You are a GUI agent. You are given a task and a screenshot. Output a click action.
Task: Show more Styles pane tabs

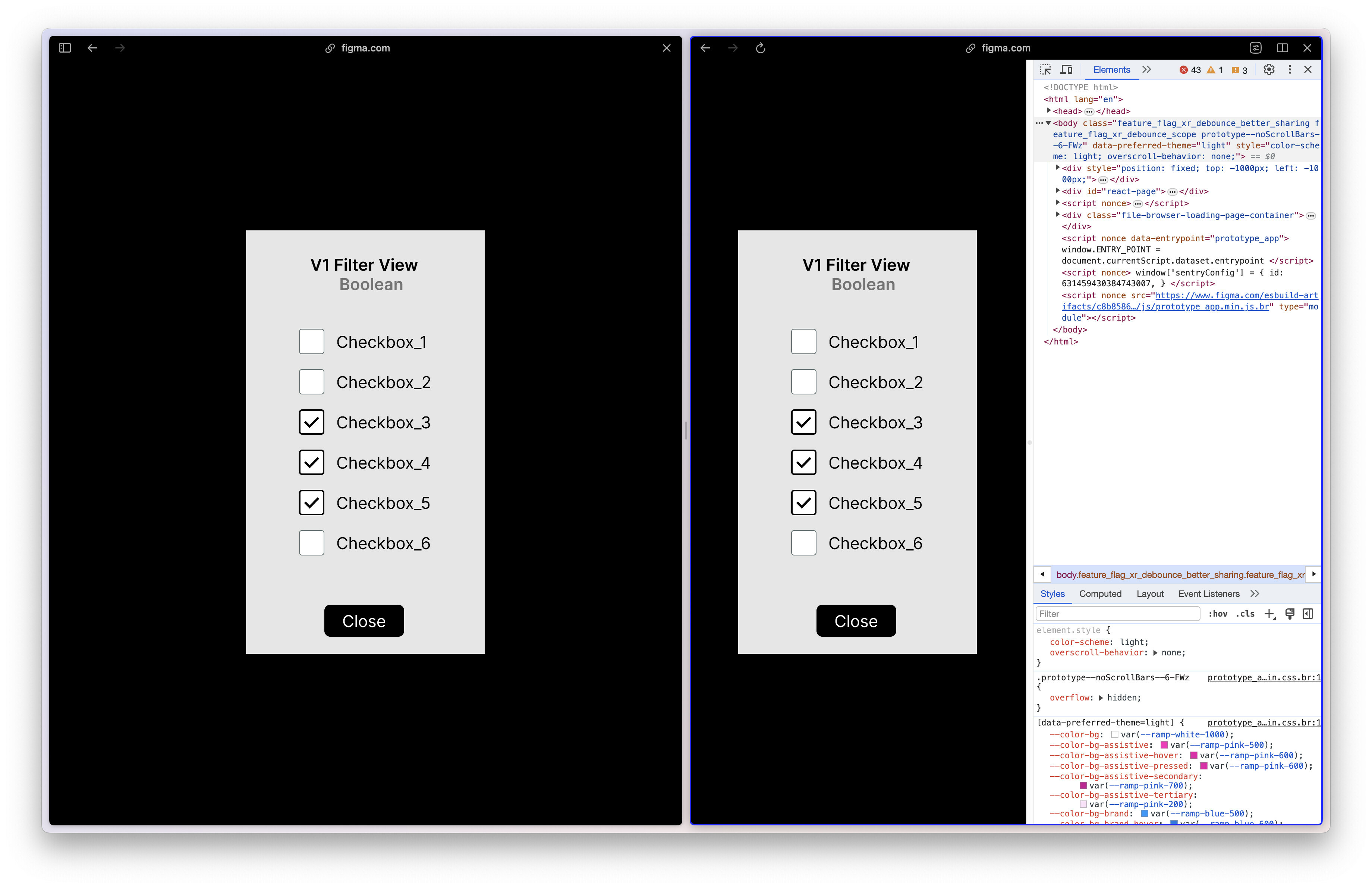(1255, 593)
